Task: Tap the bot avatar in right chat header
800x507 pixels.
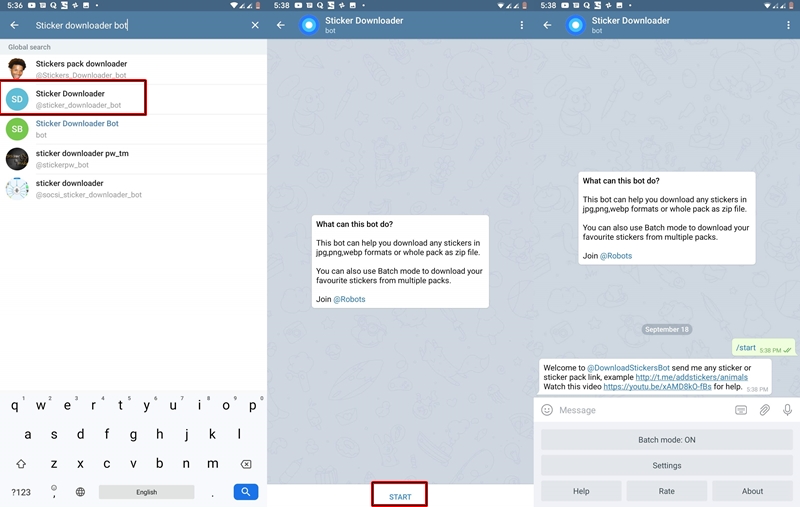Action: point(576,25)
